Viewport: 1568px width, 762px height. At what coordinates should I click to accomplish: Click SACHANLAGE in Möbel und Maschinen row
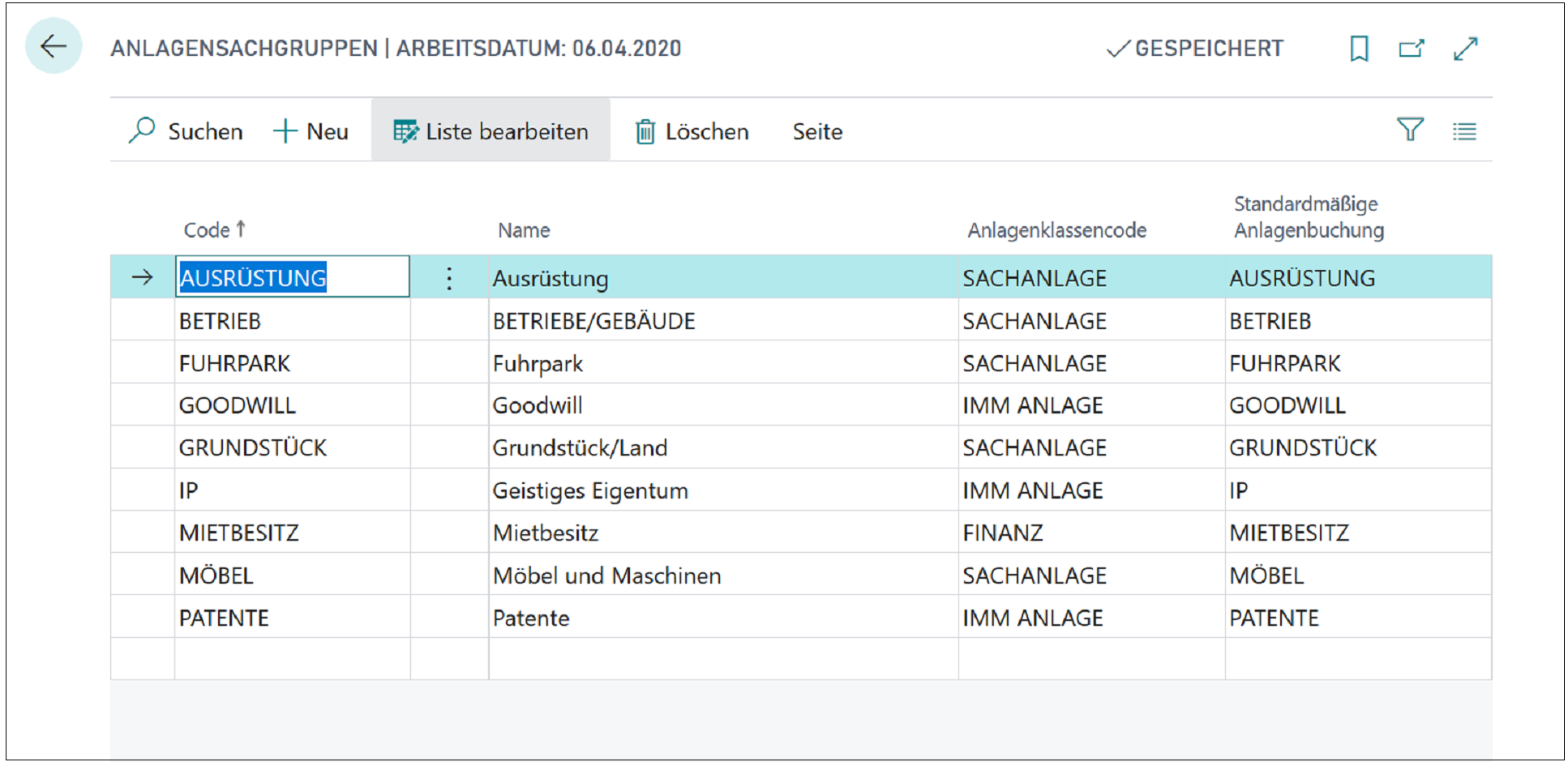tap(1091, 575)
